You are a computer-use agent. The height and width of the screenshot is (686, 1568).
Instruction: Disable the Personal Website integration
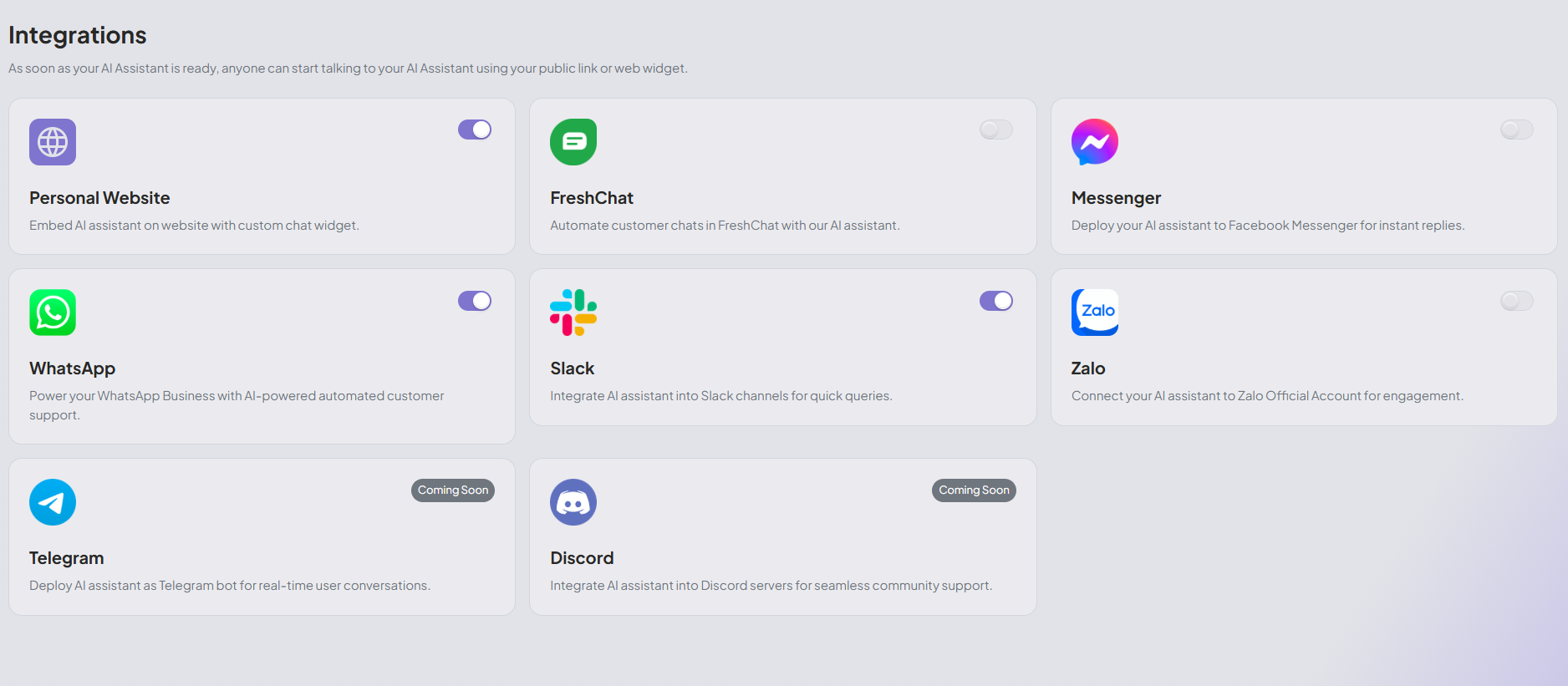pos(474,130)
